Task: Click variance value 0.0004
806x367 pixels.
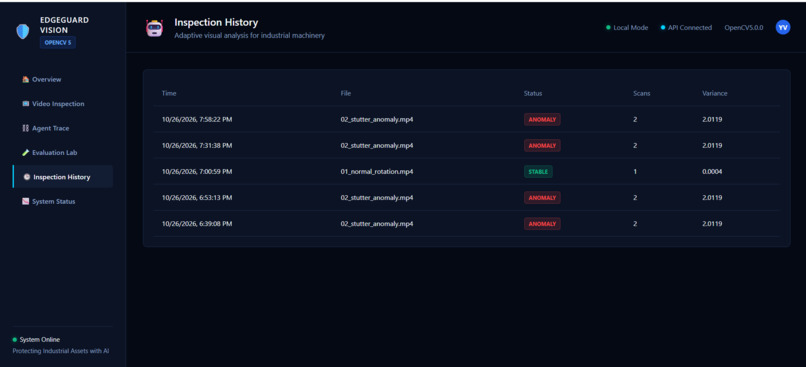Action: 712,172
